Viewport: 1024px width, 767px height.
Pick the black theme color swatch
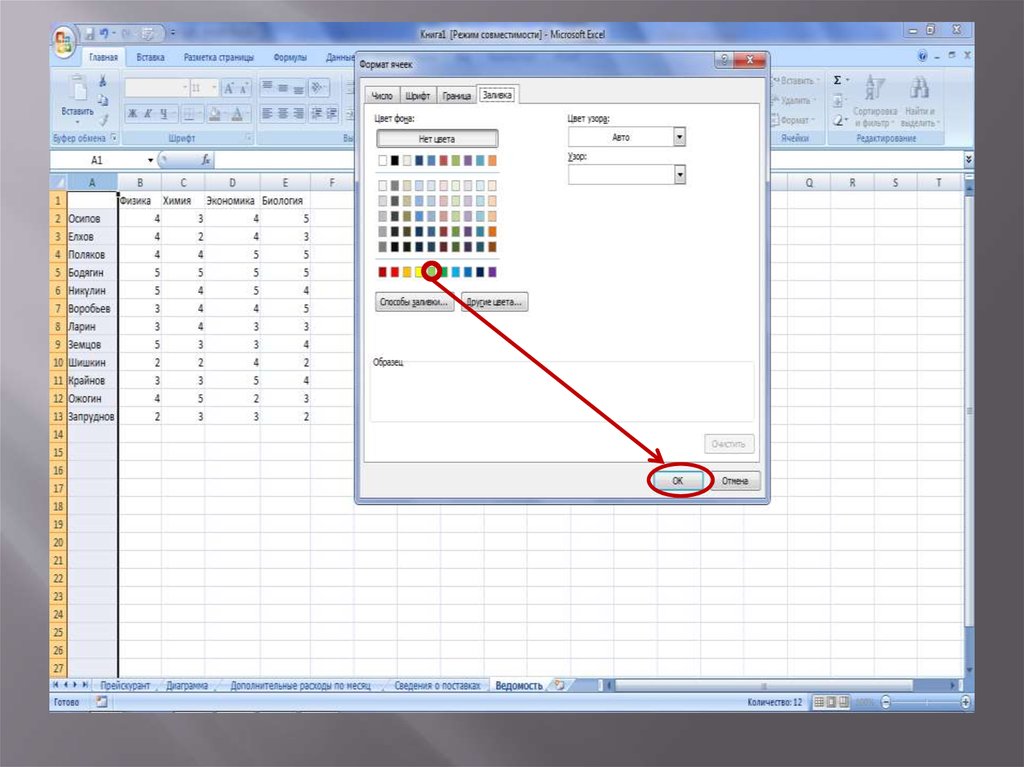(x=394, y=160)
